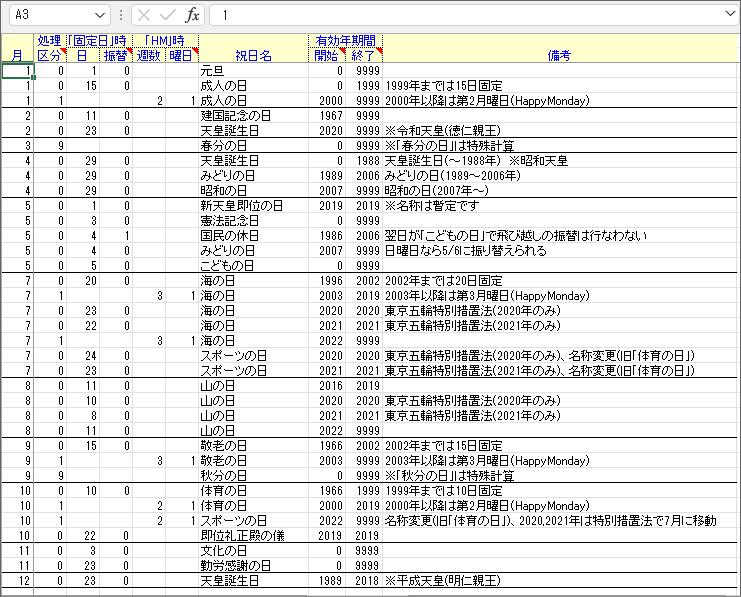Image resolution: width=741 pixels, height=597 pixels.
Task: Open the Insert Function fx button
Action: pyautogui.click(x=192, y=16)
